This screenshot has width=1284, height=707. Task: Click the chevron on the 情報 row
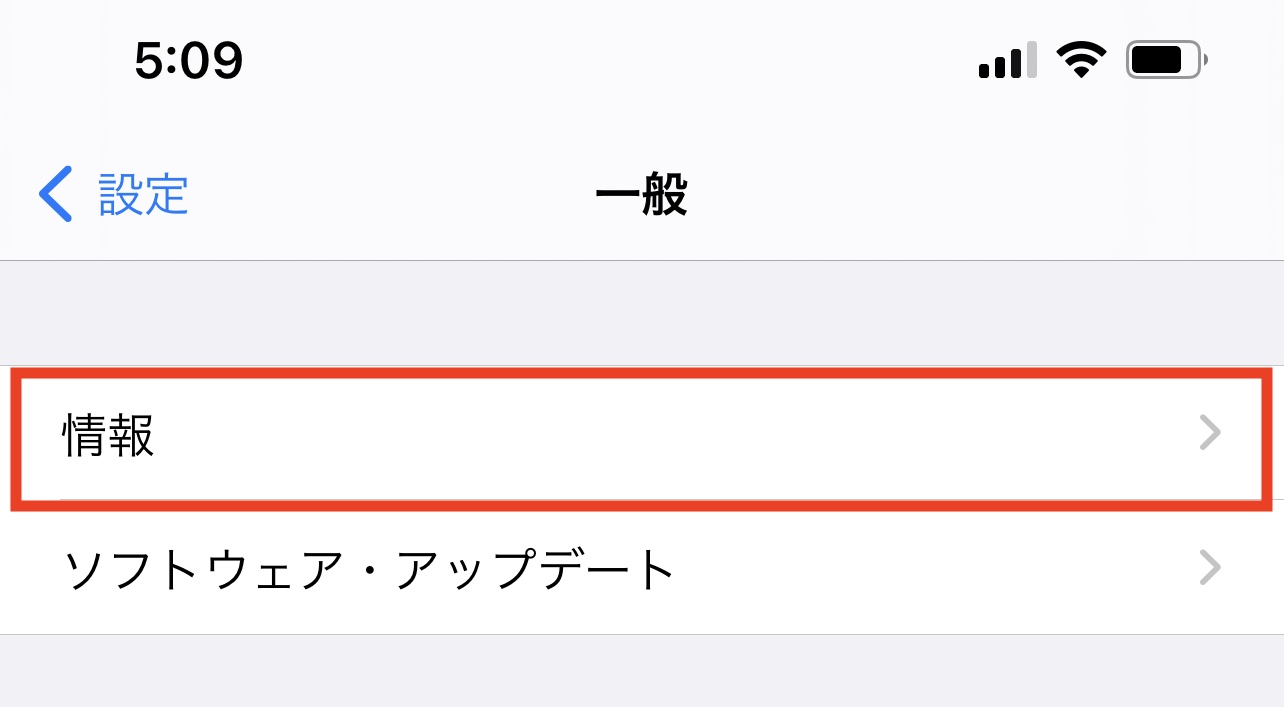pos(1210,434)
